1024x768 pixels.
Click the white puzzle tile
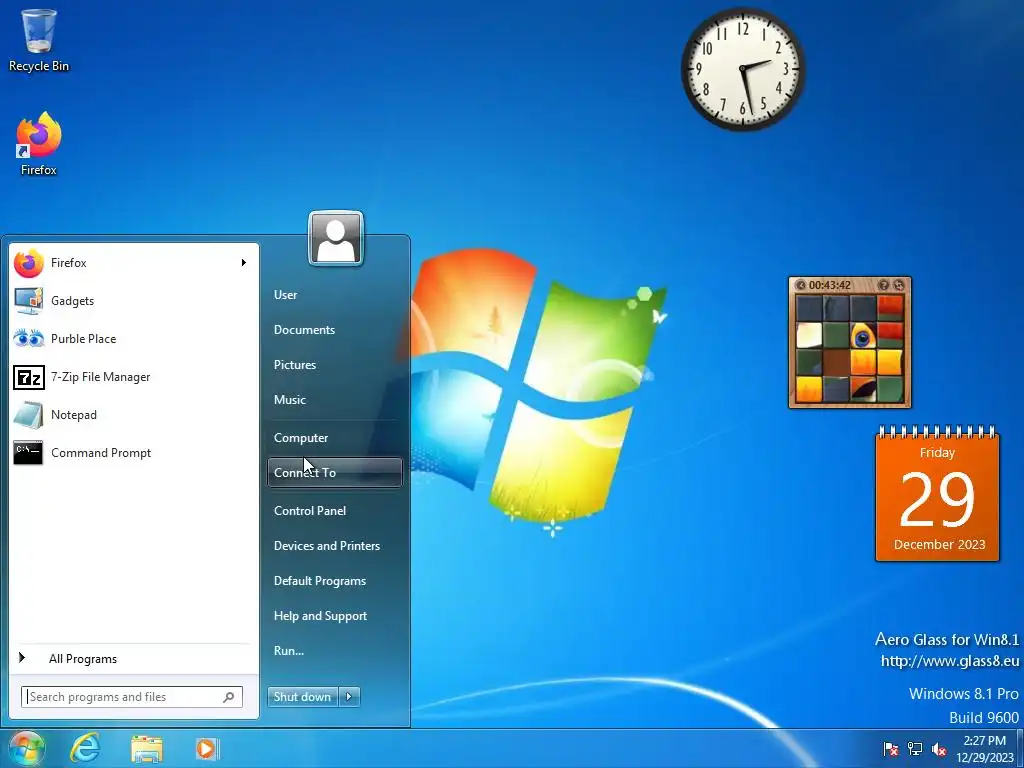pyautogui.click(x=809, y=336)
